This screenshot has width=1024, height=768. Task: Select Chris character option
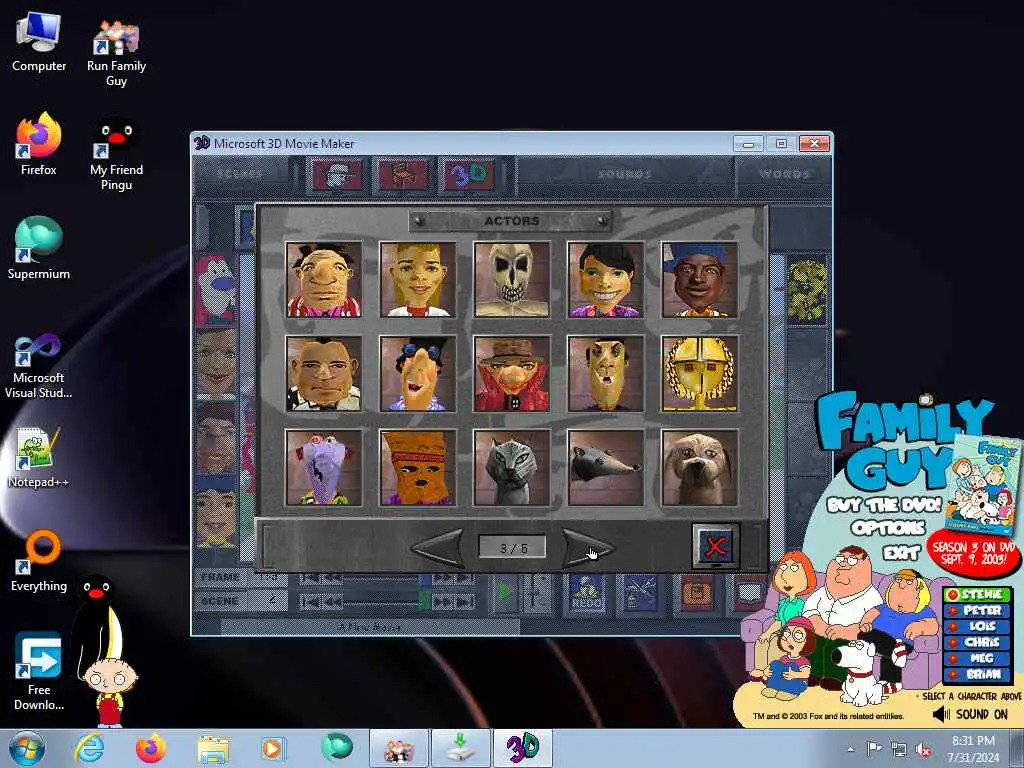pyautogui.click(x=978, y=643)
